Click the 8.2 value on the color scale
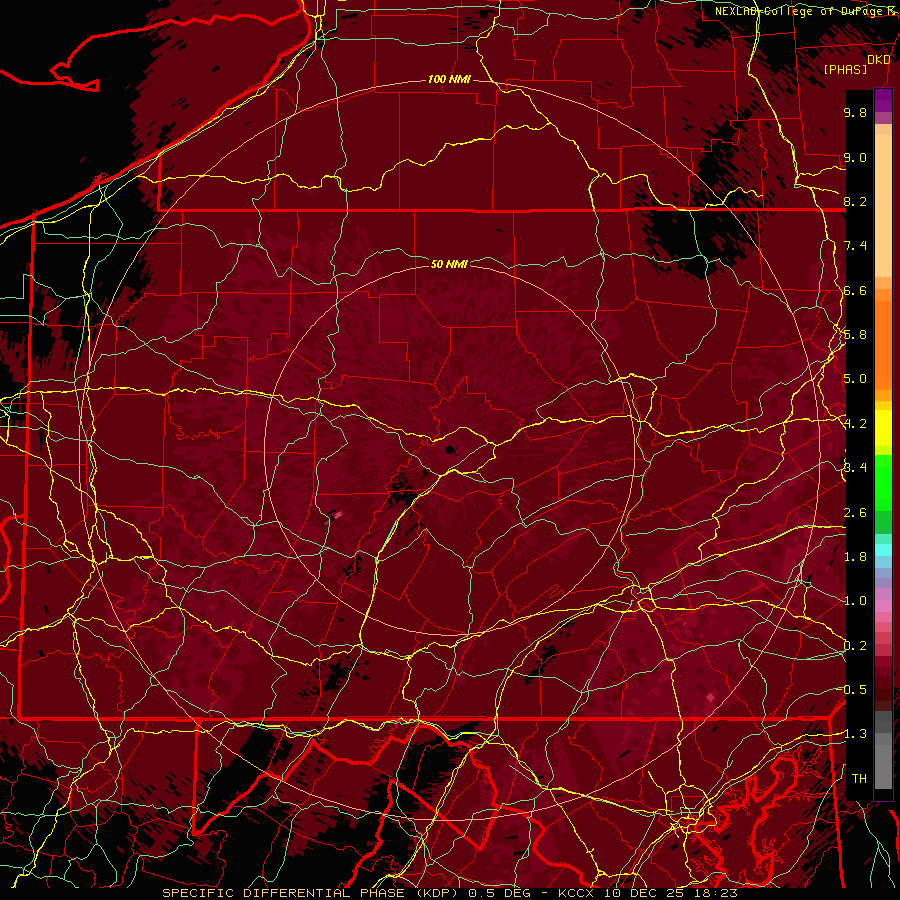Screen dimensions: 900x900 855,201
